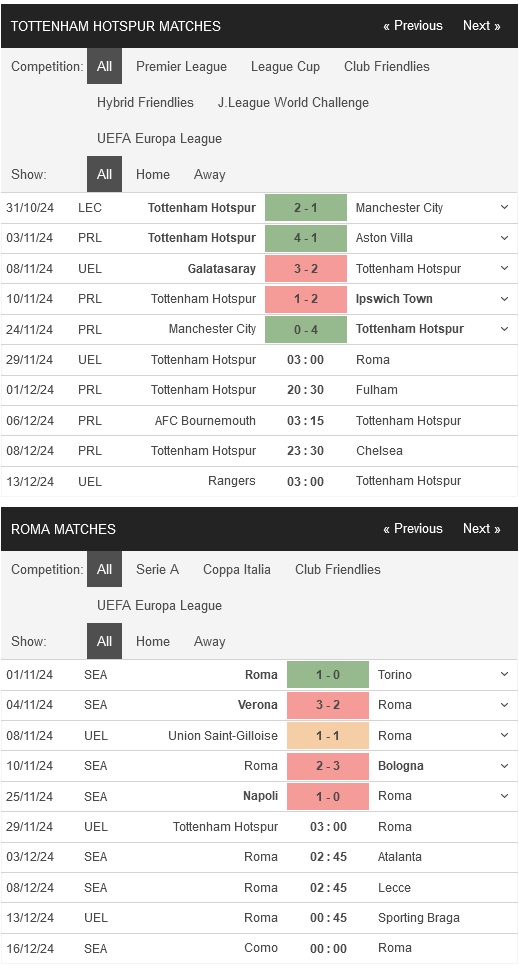Go to Next Roma matches
519x971 pixels.
coord(481,528)
